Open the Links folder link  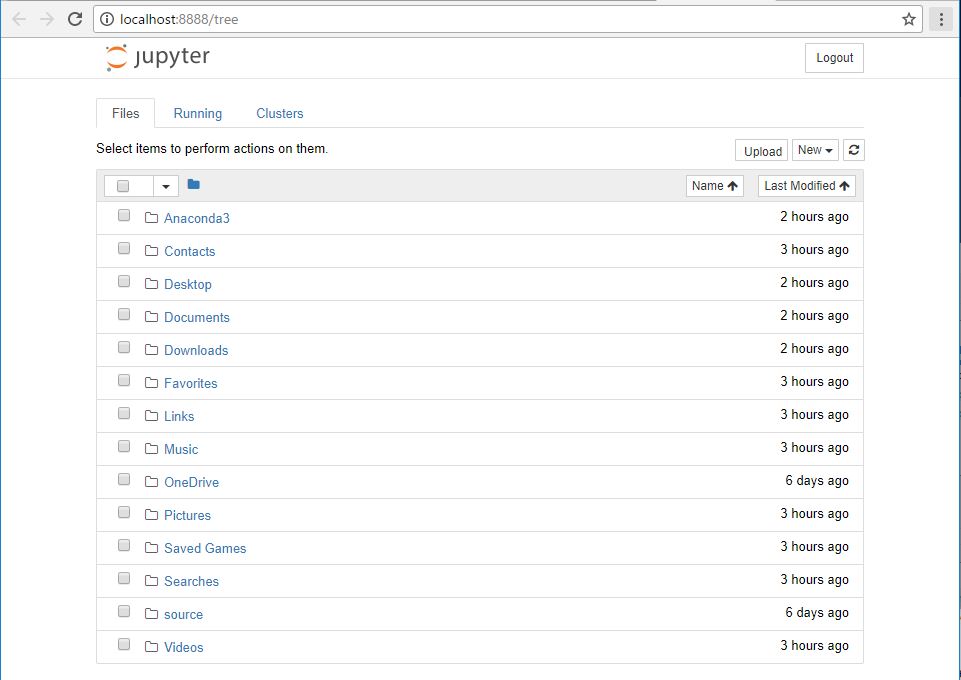(x=179, y=416)
